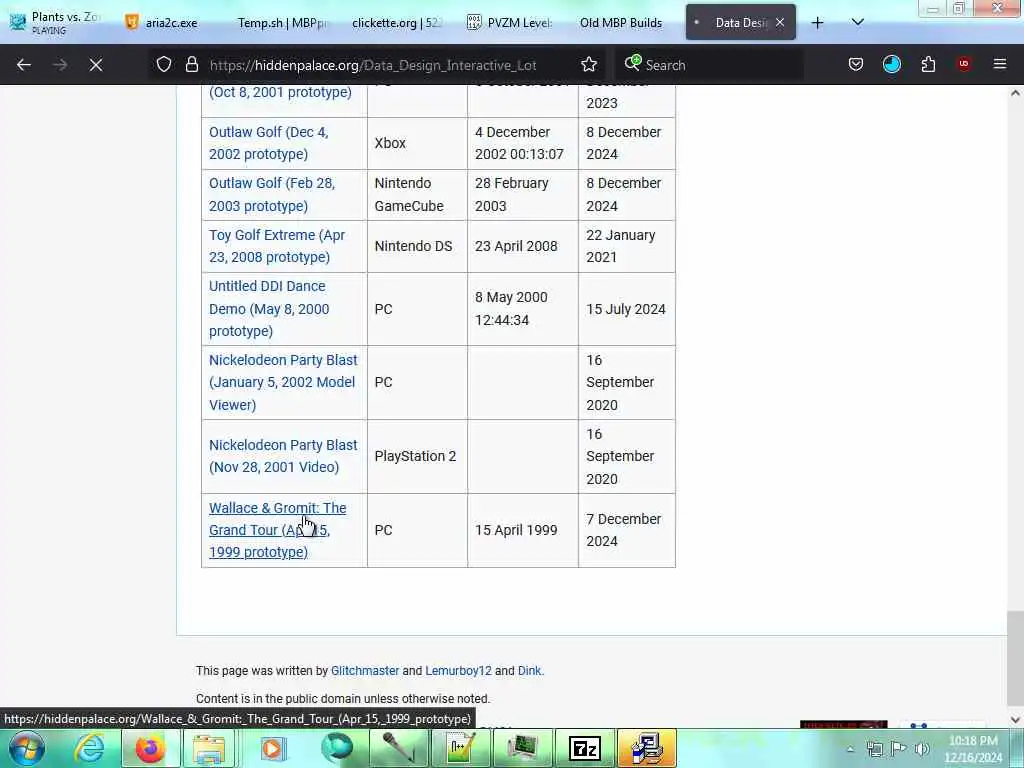Select the '23 April 2008' date cell

coord(523,246)
